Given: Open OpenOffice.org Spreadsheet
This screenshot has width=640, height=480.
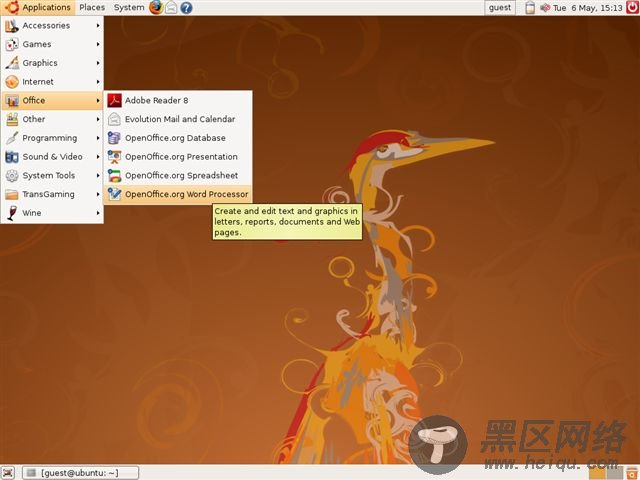Looking at the screenshot, I should 178,176.
